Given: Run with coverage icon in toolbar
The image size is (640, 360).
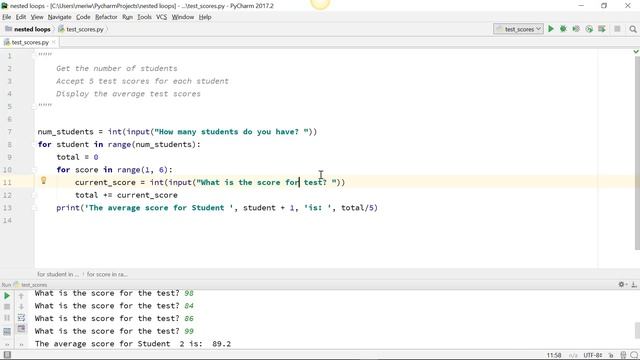Looking at the screenshot, I should point(576,29).
